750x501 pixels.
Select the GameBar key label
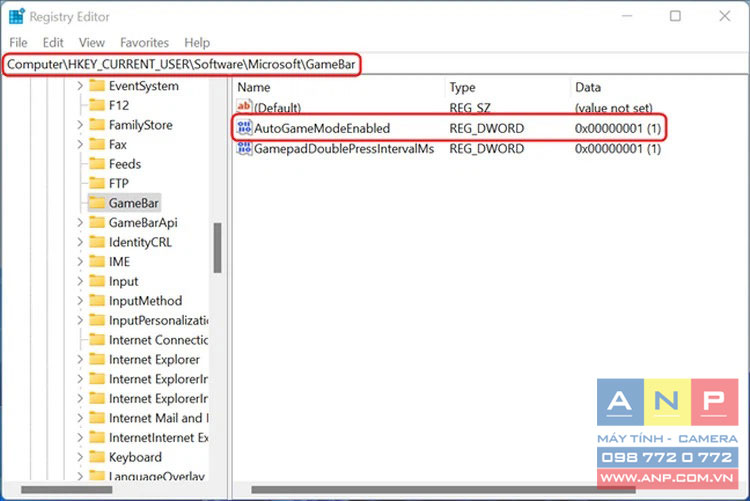133,203
